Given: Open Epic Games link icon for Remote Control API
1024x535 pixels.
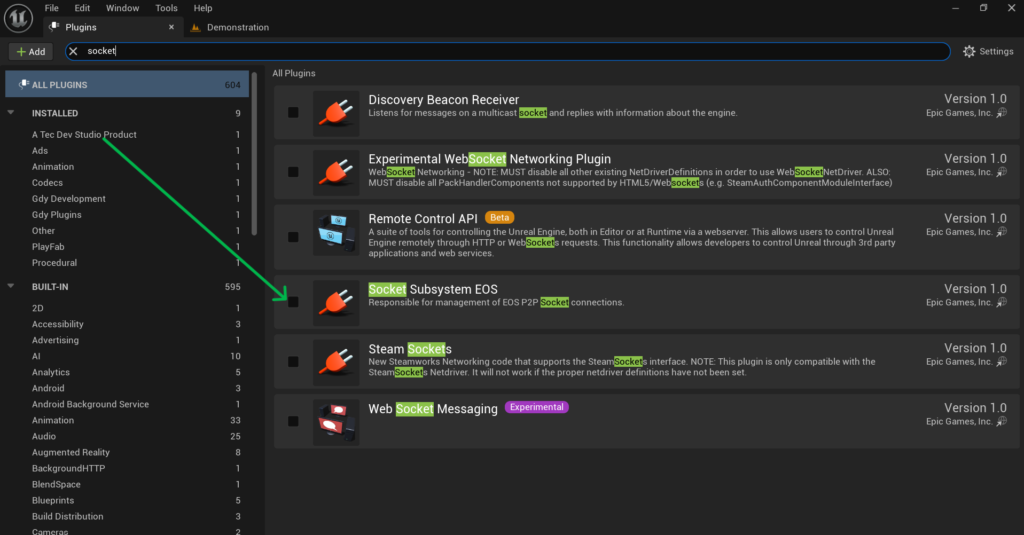Looking at the screenshot, I should click(x=1002, y=232).
